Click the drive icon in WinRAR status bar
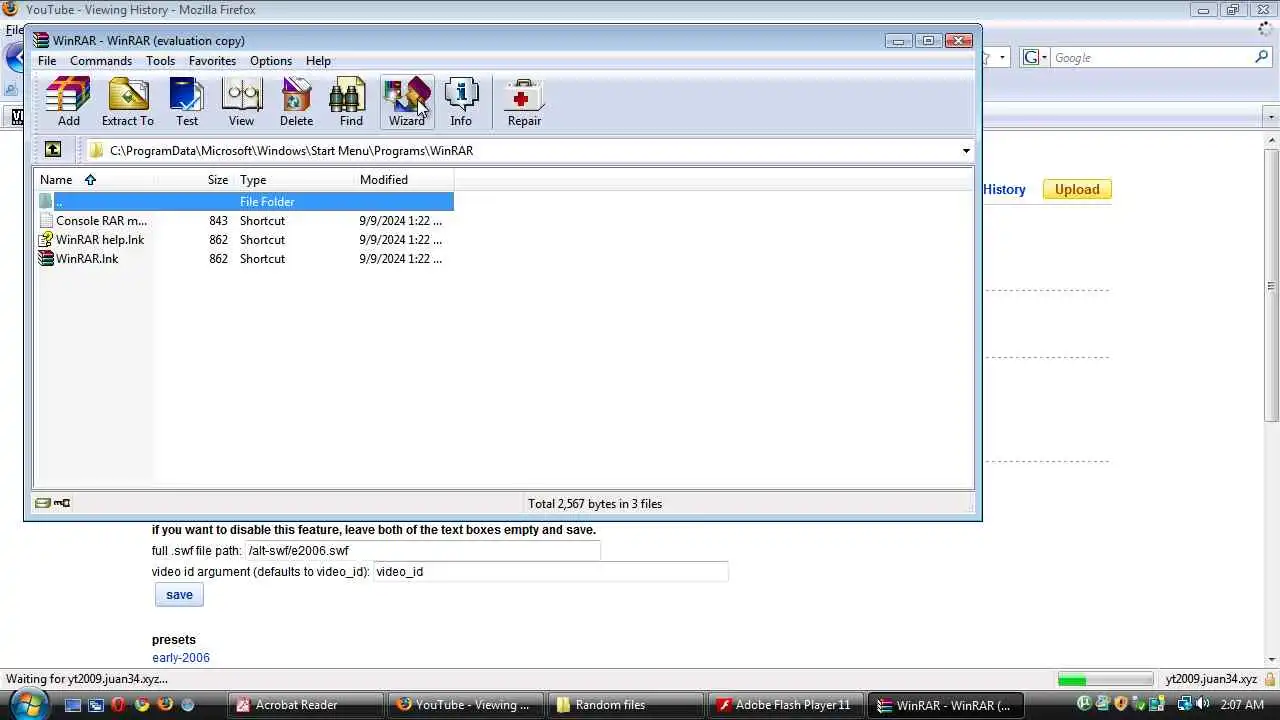1280x720 pixels. click(43, 503)
